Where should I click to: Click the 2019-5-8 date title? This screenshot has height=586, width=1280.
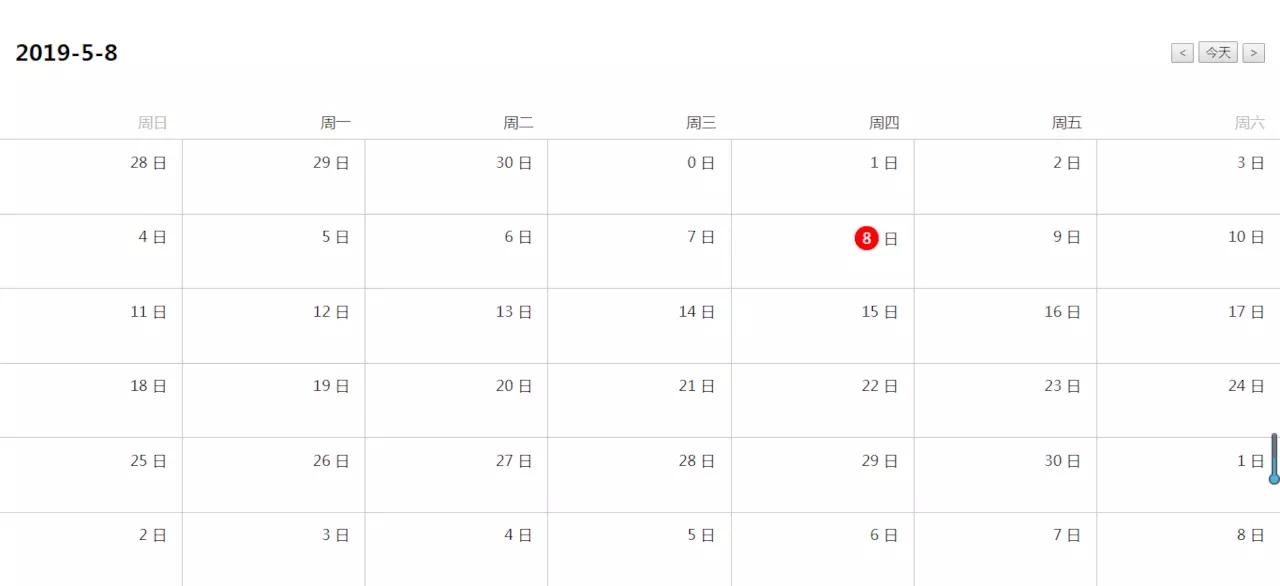pyautogui.click(x=66, y=53)
